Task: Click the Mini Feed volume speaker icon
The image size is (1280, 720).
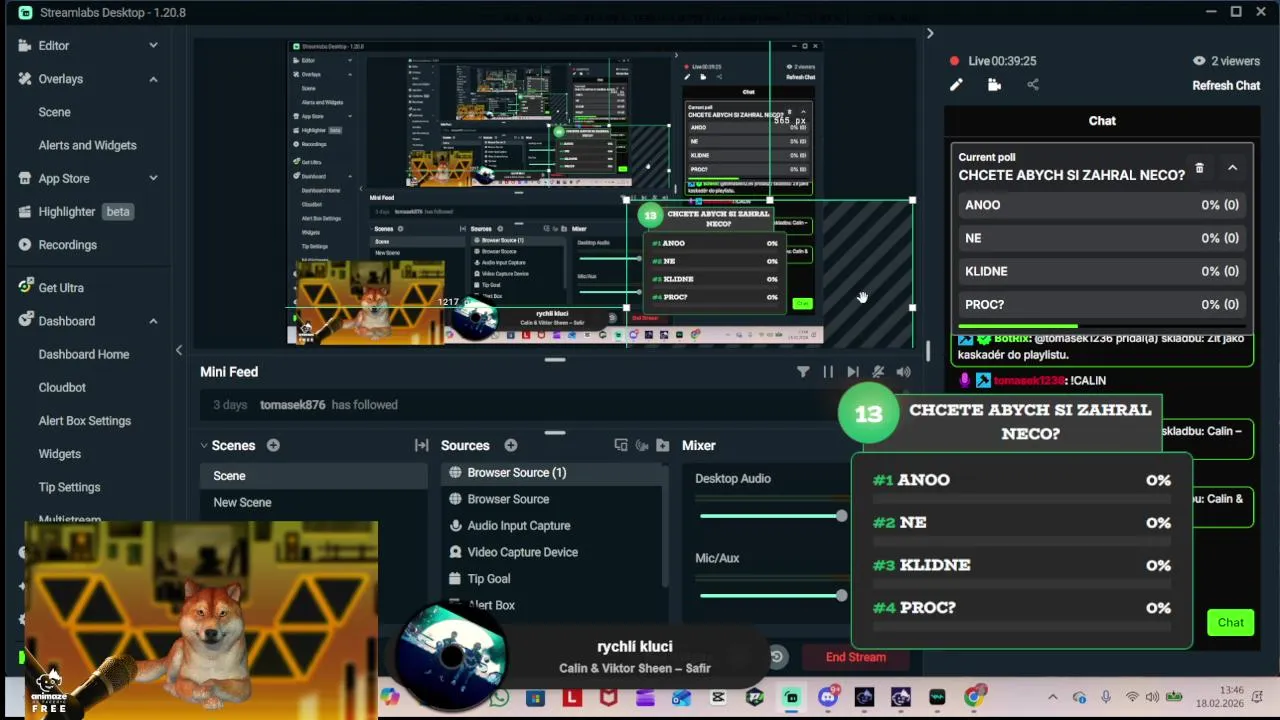Action: [904, 372]
